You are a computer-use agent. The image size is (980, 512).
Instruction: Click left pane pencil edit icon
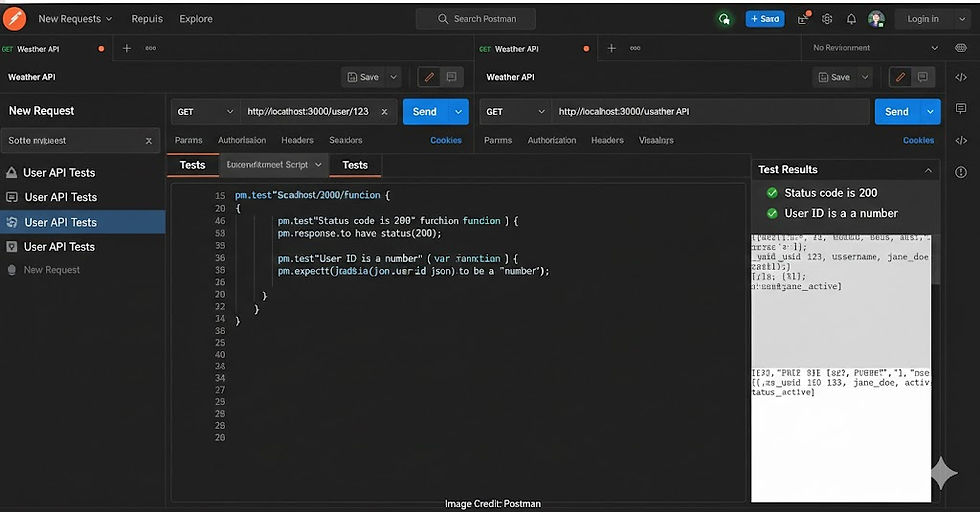(429, 77)
